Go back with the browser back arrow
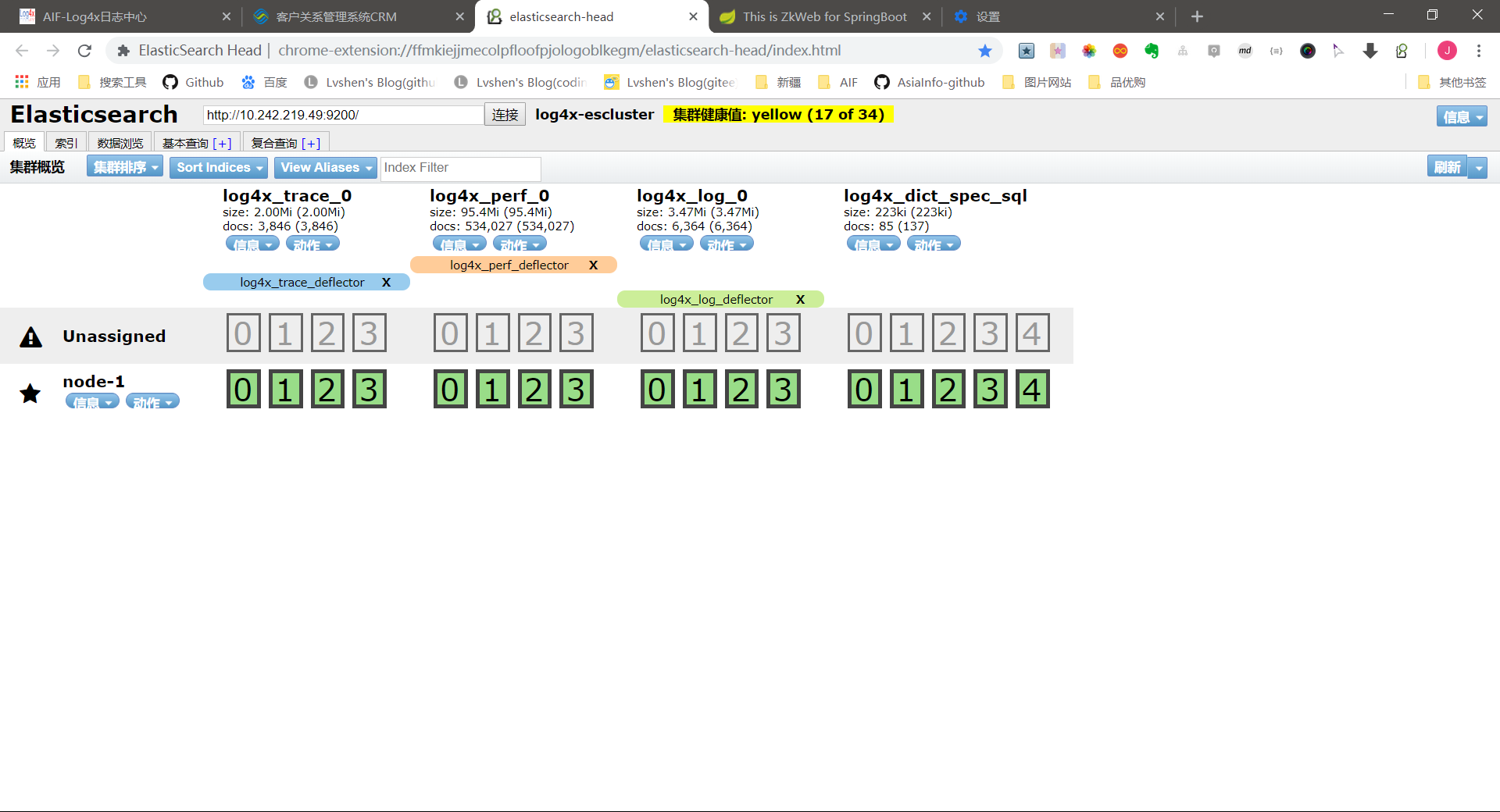This screenshot has width=1500, height=812. point(22,51)
